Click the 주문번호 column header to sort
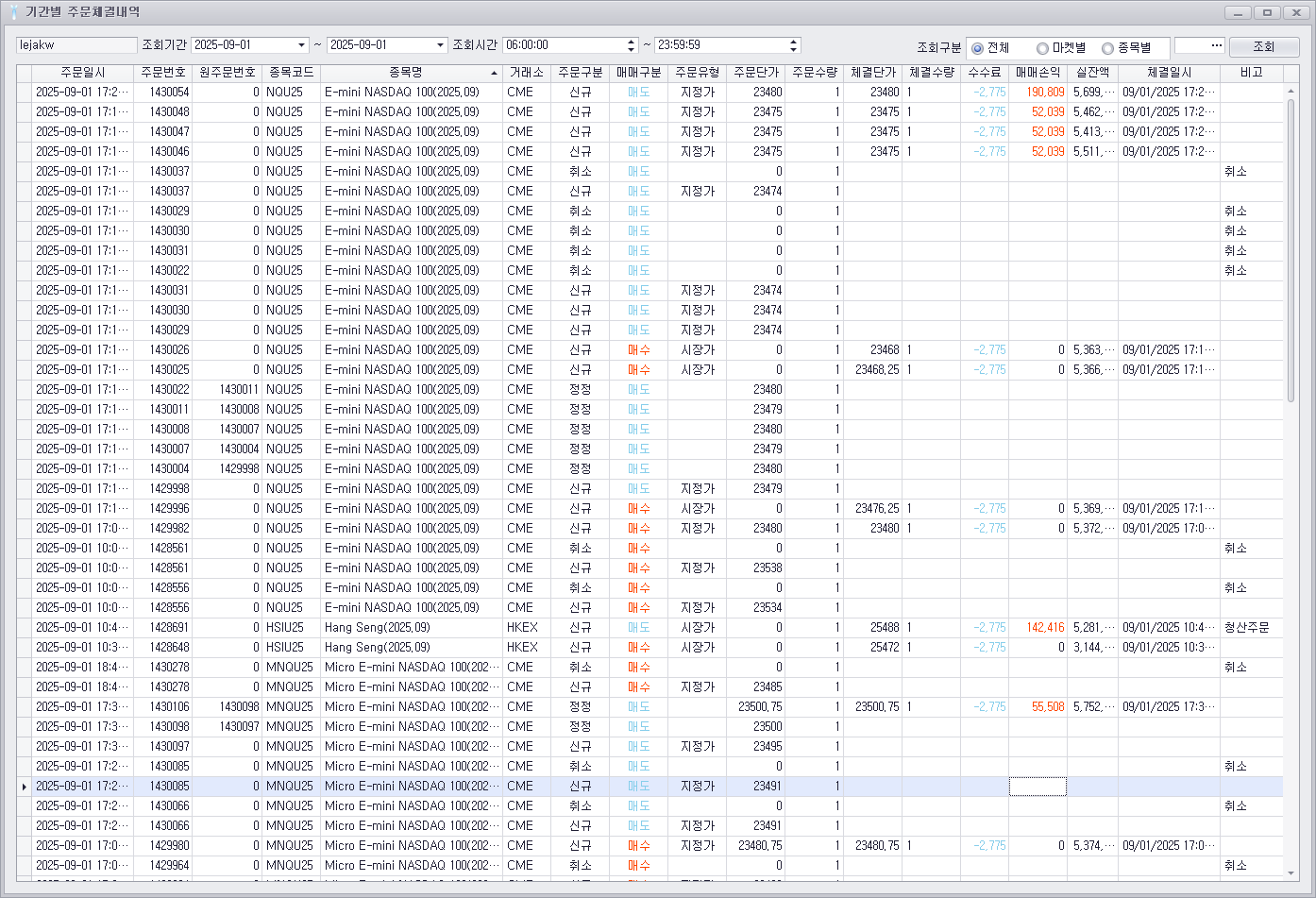 point(163,73)
